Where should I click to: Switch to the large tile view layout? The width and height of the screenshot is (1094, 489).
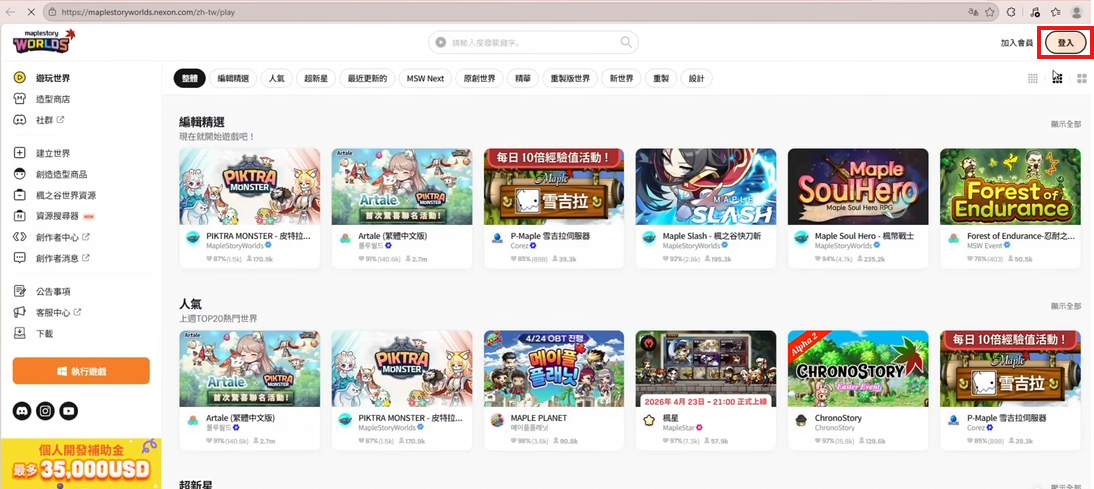[x=1081, y=78]
